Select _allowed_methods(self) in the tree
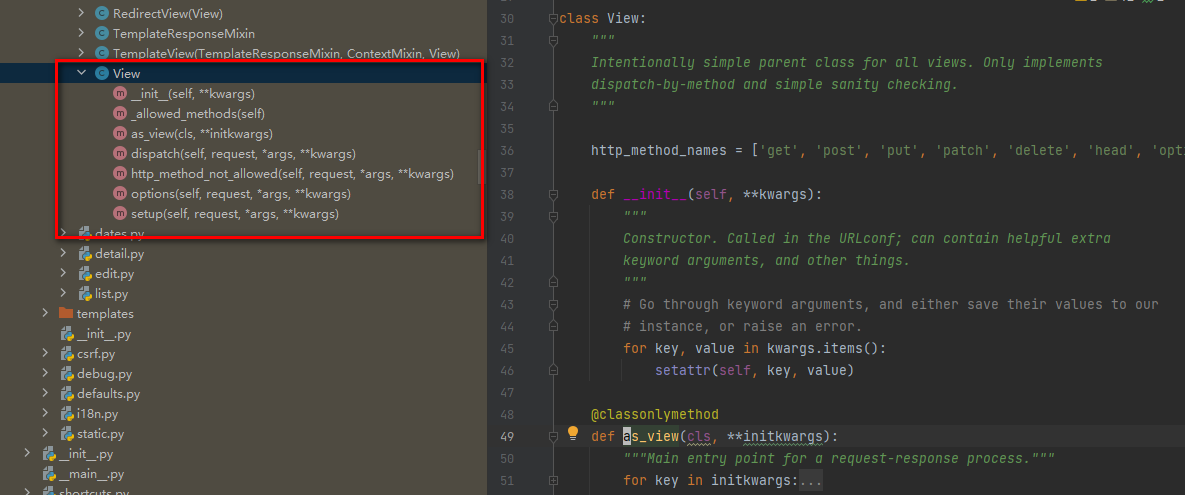 (198, 113)
